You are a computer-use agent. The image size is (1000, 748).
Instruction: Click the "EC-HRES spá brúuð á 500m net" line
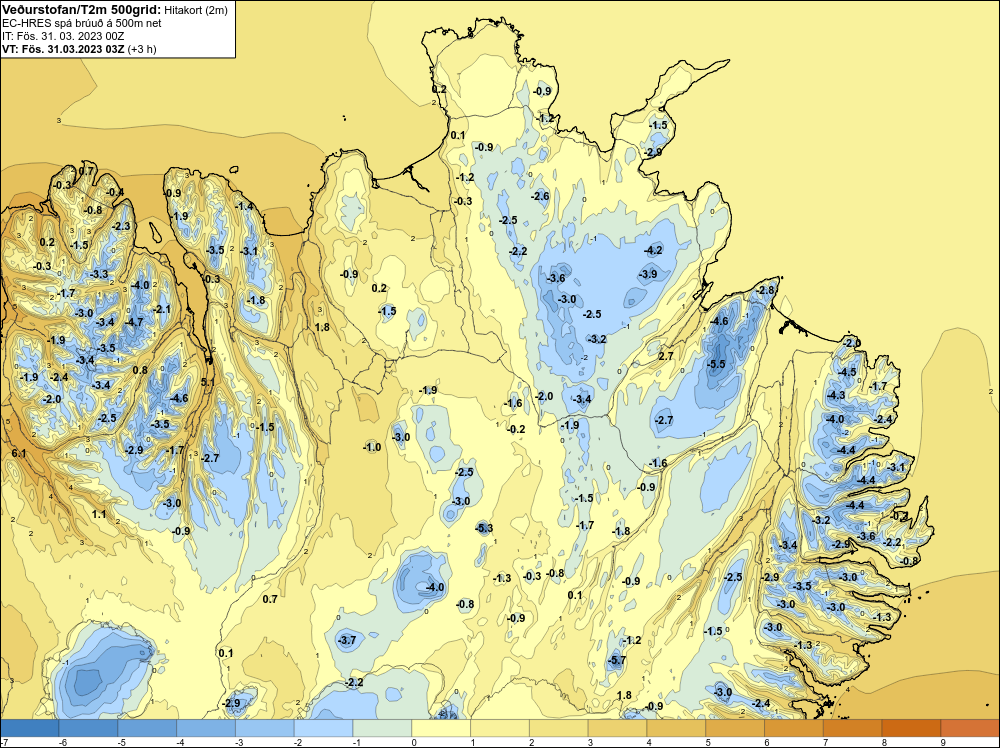[82, 24]
